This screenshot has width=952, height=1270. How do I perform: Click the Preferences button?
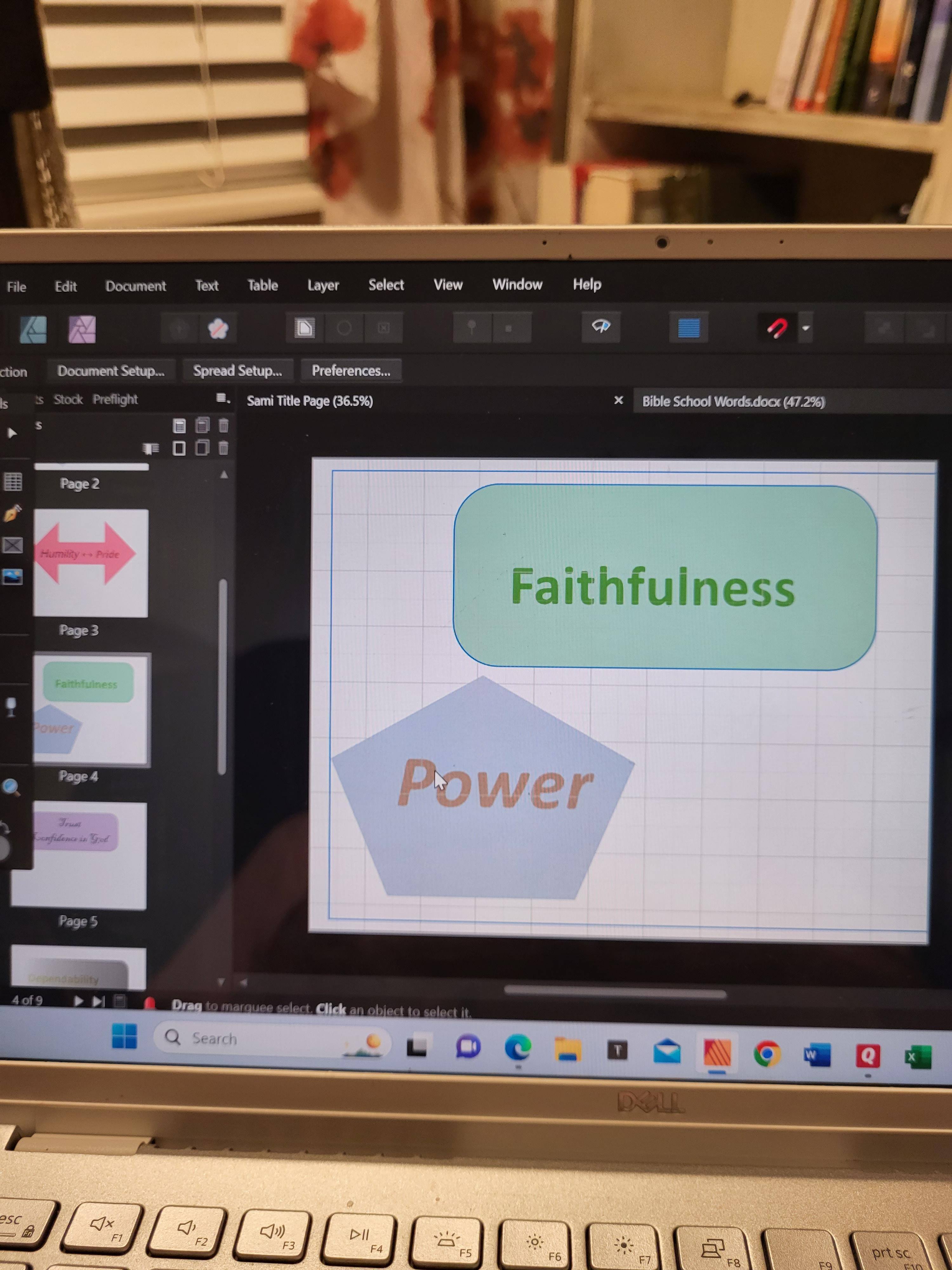351,371
